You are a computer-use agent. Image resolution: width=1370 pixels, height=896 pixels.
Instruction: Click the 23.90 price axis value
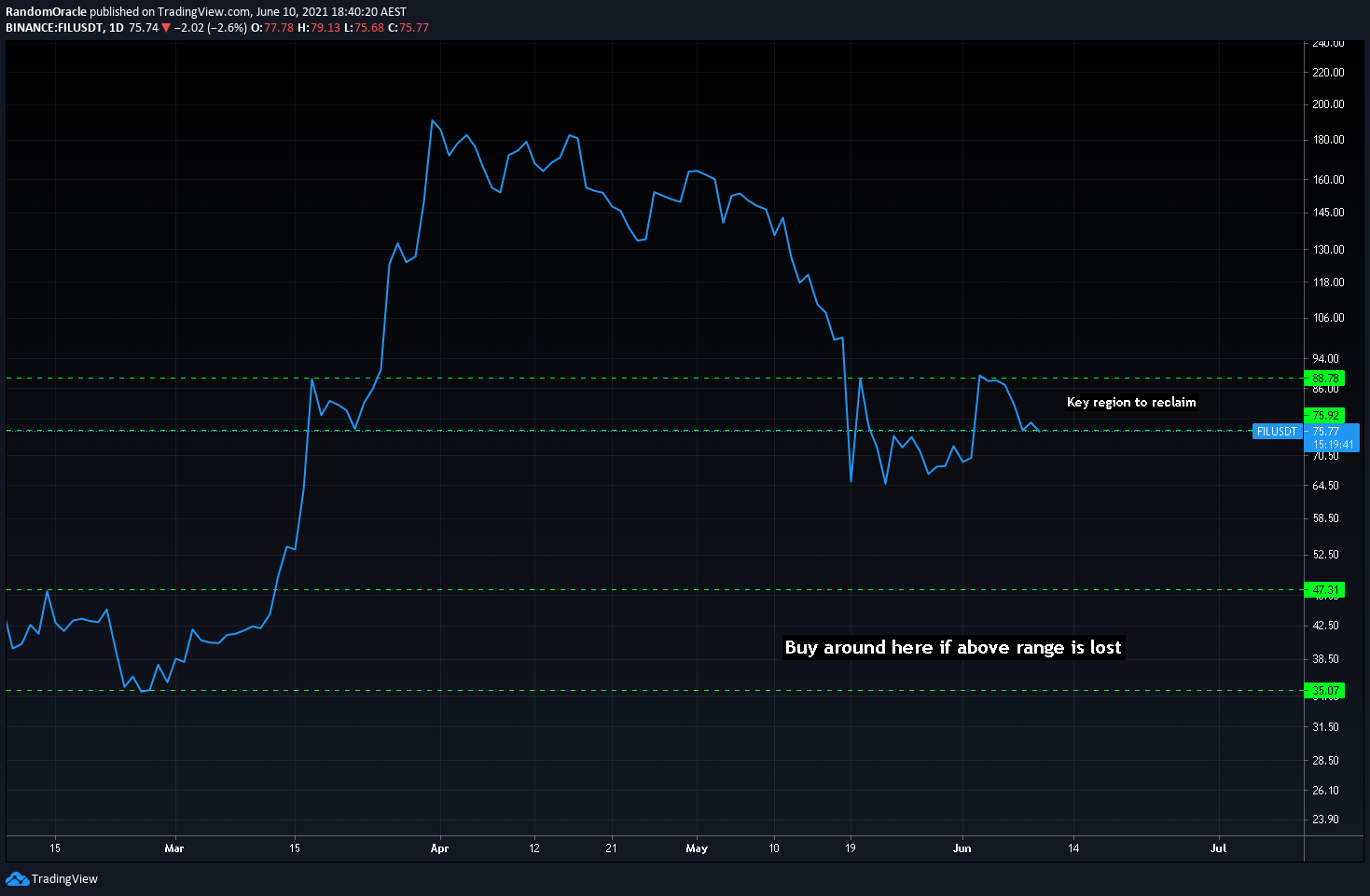[1325, 820]
